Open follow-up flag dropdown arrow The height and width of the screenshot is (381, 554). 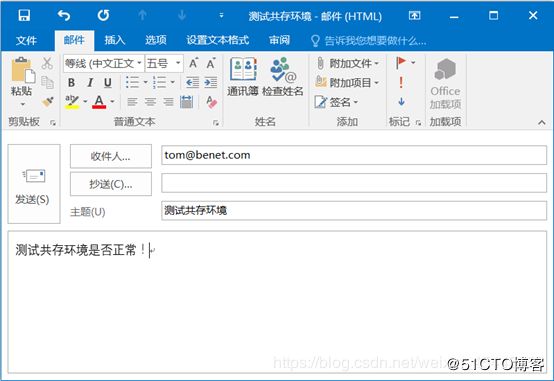(x=413, y=63)
